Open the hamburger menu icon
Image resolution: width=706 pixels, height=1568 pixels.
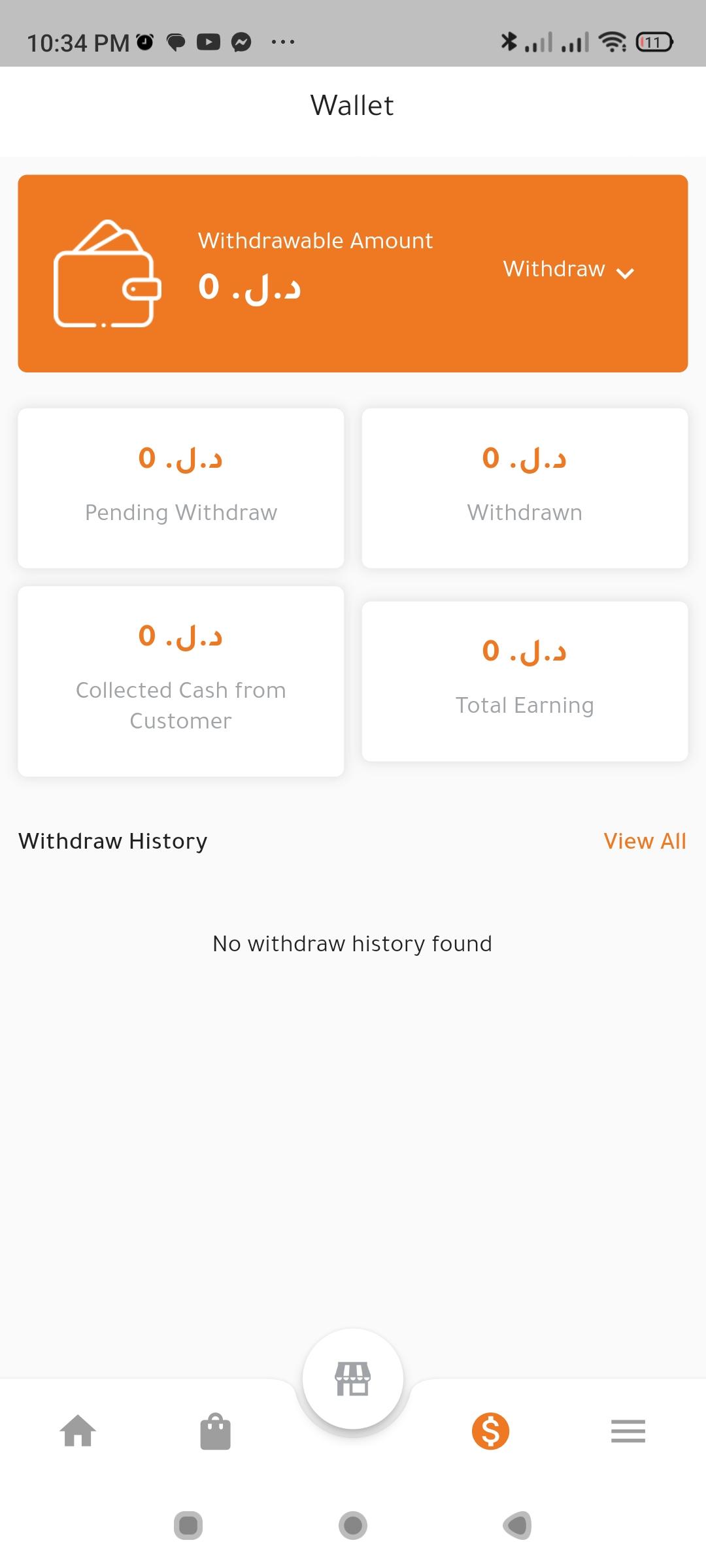coord(628,1431)
